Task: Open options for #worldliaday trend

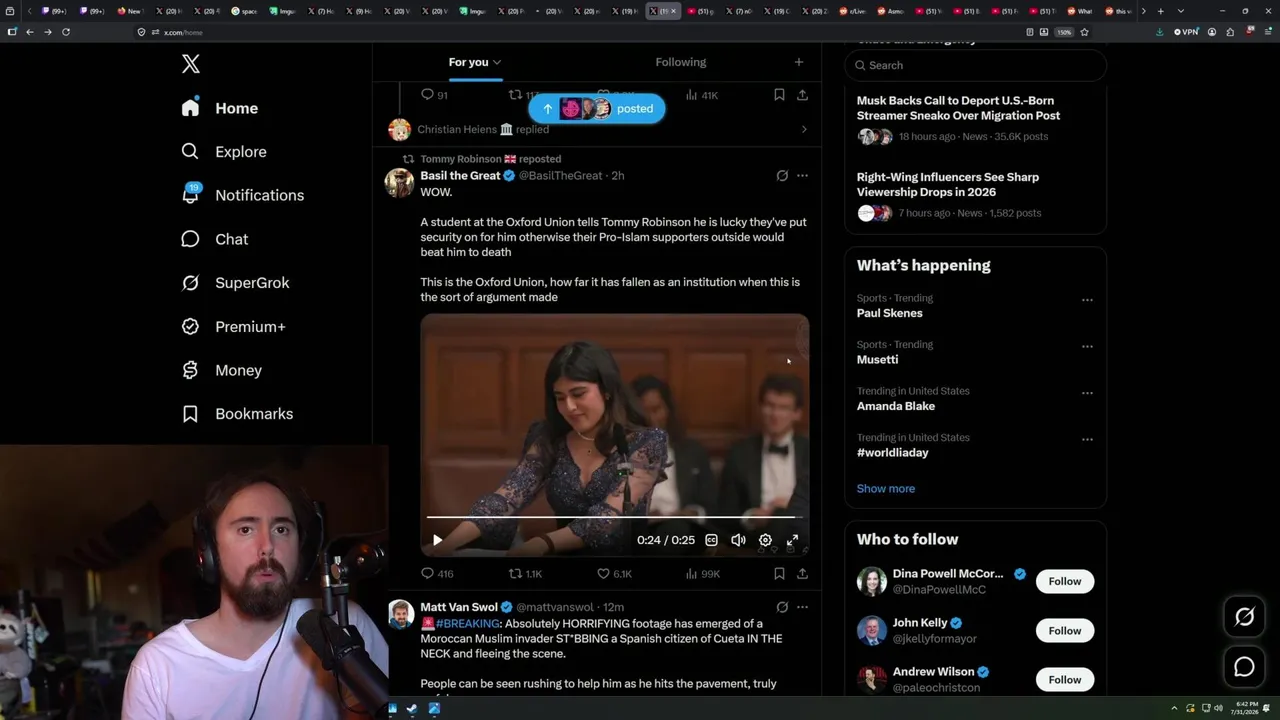Action: (1087, 440)
